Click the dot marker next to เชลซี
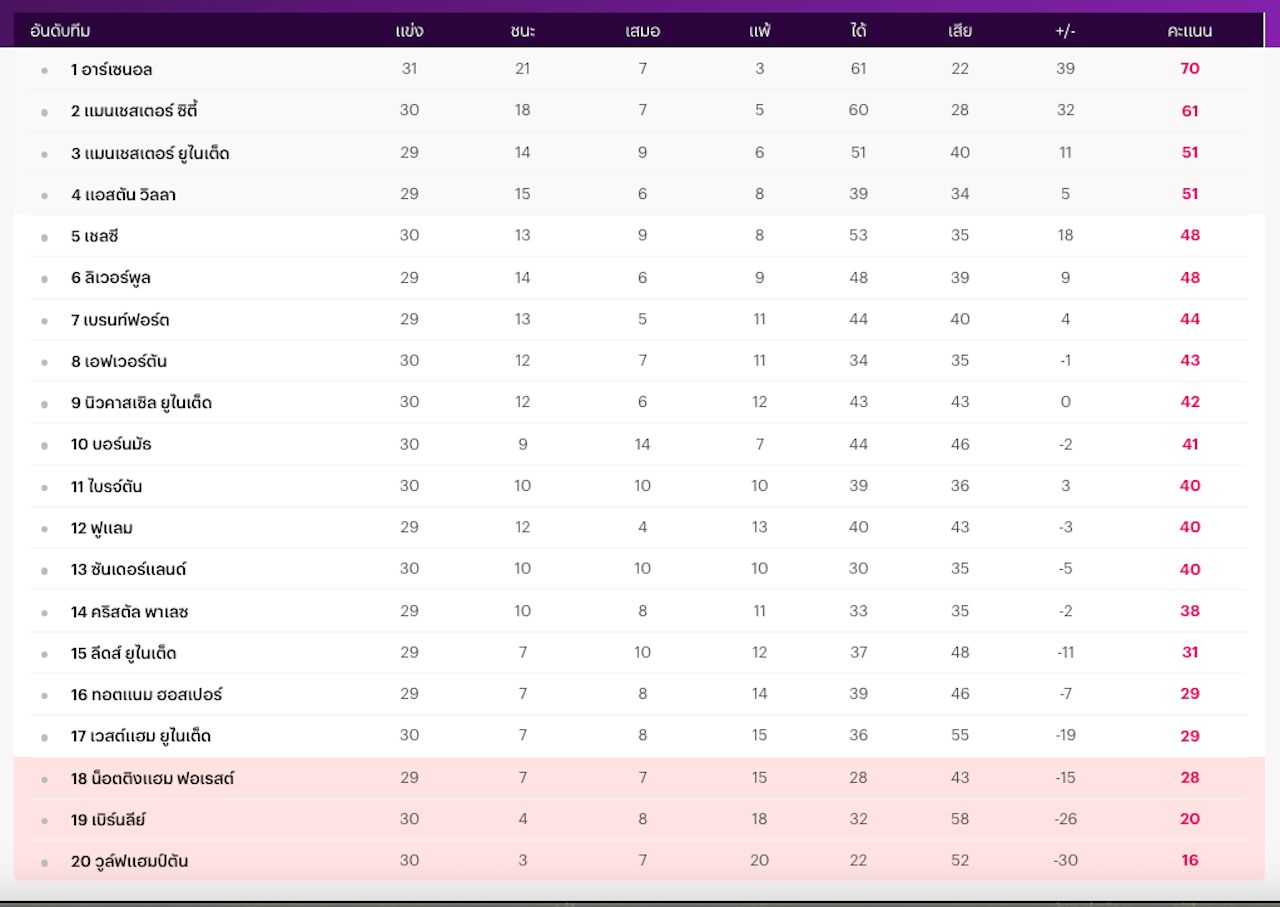 44,238
